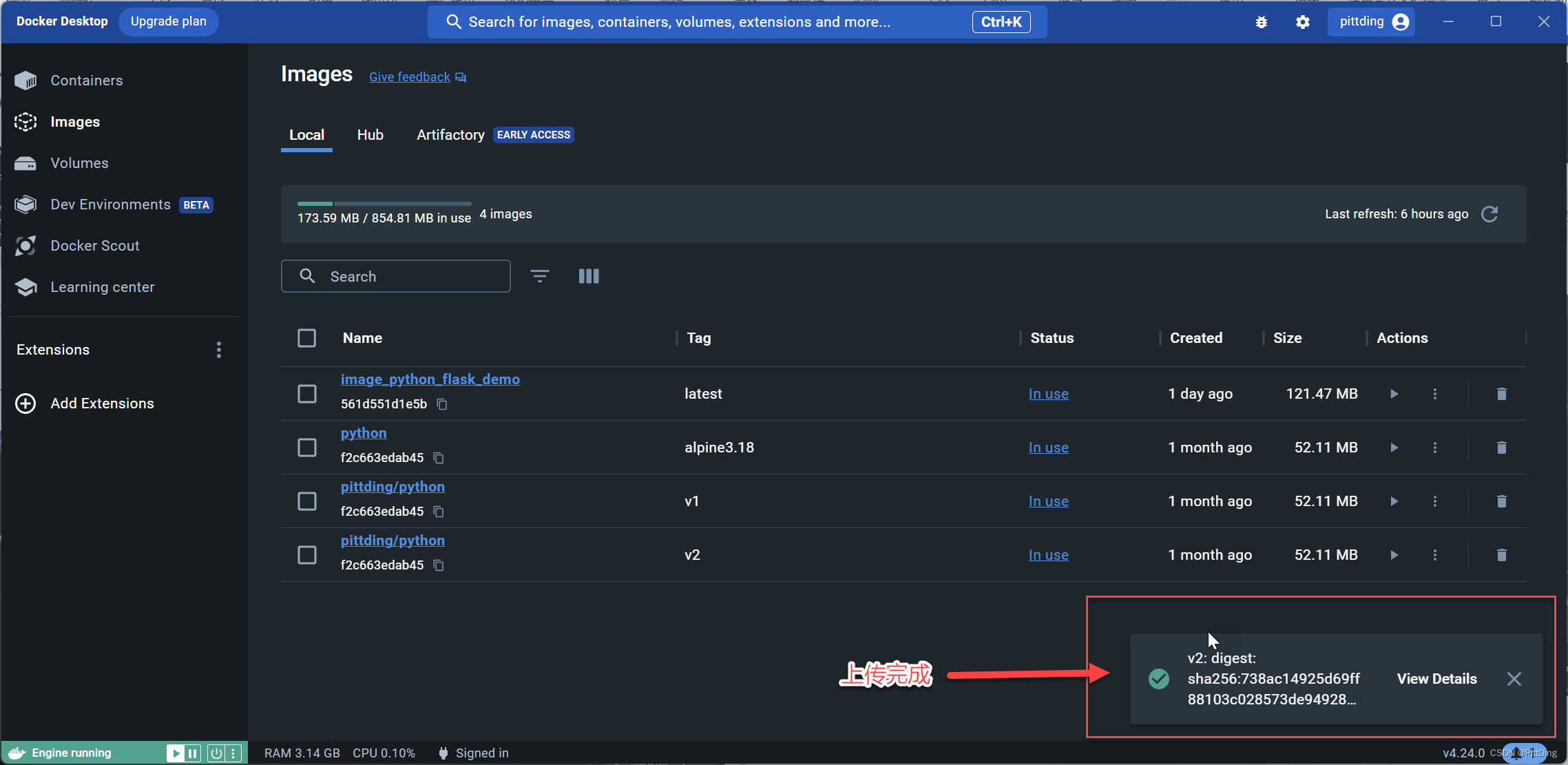Open the filter options icon
This screenshot has height=765, width=1568.
click(540, 276)
